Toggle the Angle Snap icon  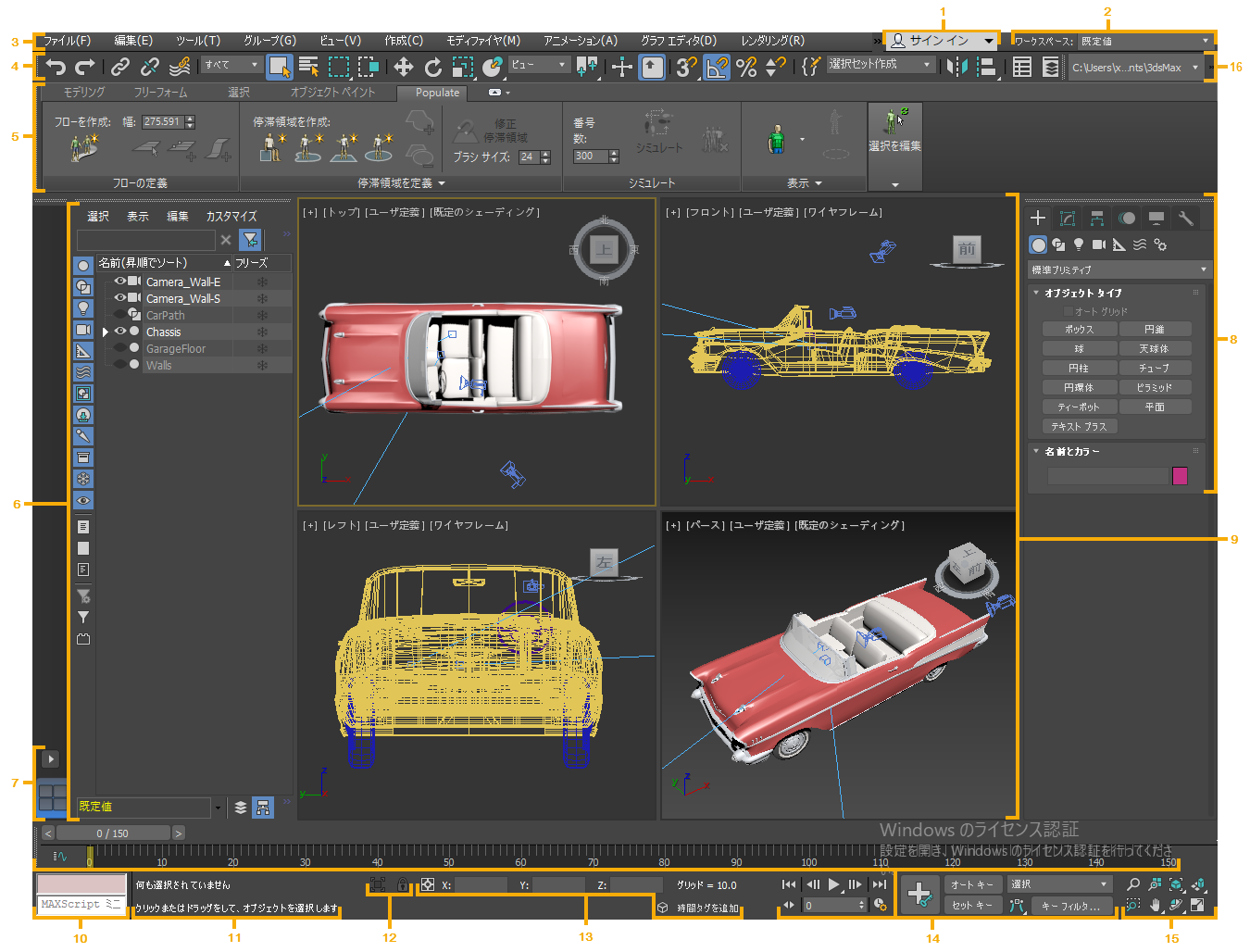coord(717,67)
